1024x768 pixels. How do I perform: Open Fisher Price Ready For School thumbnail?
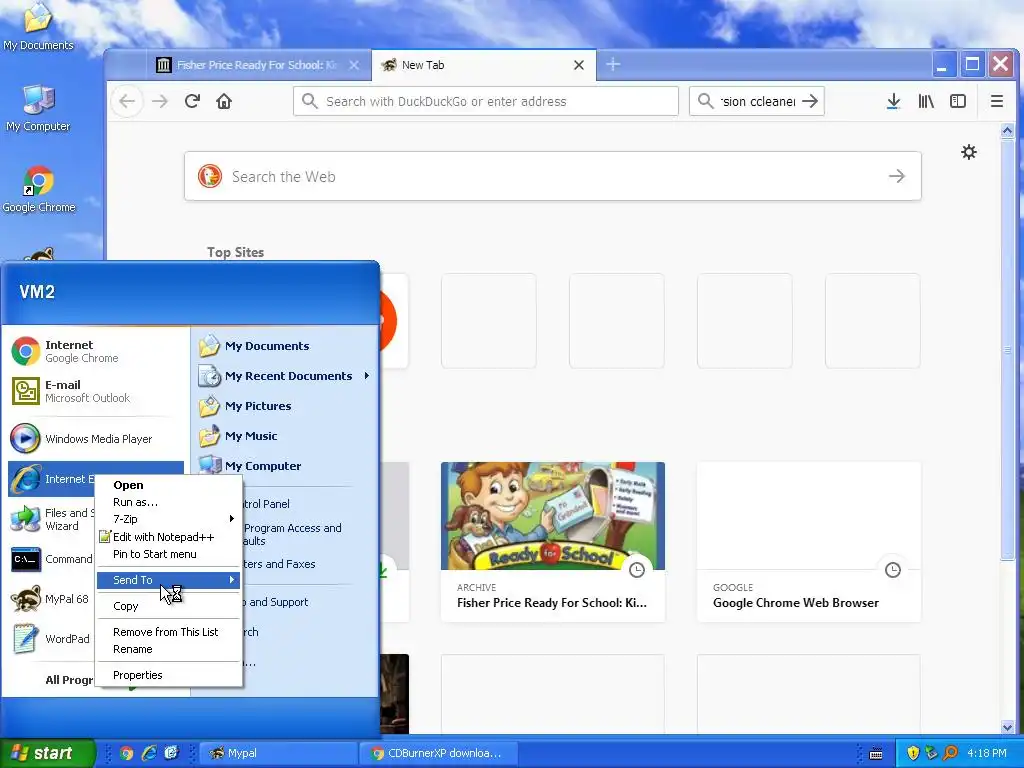click(552, 516)
